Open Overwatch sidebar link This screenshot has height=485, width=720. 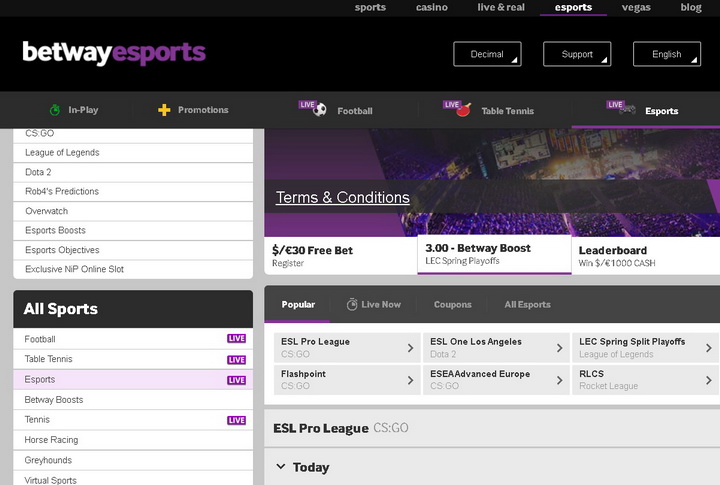(133, 211)
